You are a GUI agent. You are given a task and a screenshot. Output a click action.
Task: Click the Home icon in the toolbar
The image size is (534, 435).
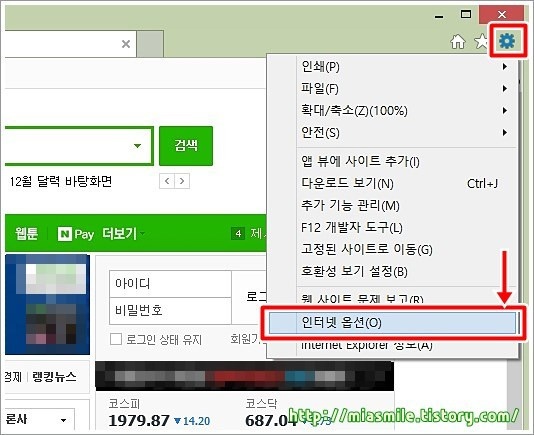458,42
